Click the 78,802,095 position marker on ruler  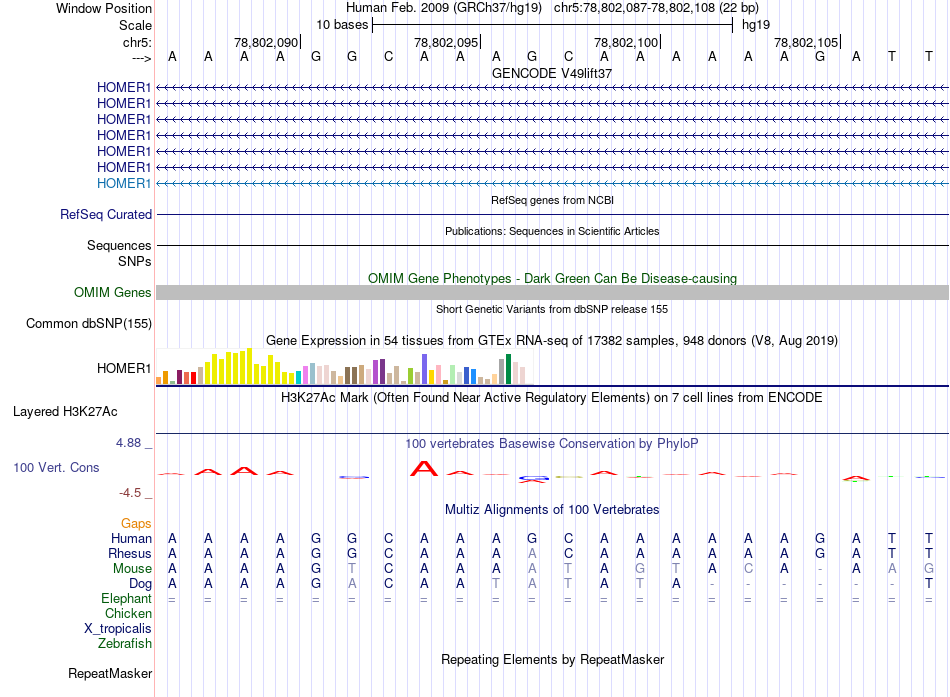[447, 42]
